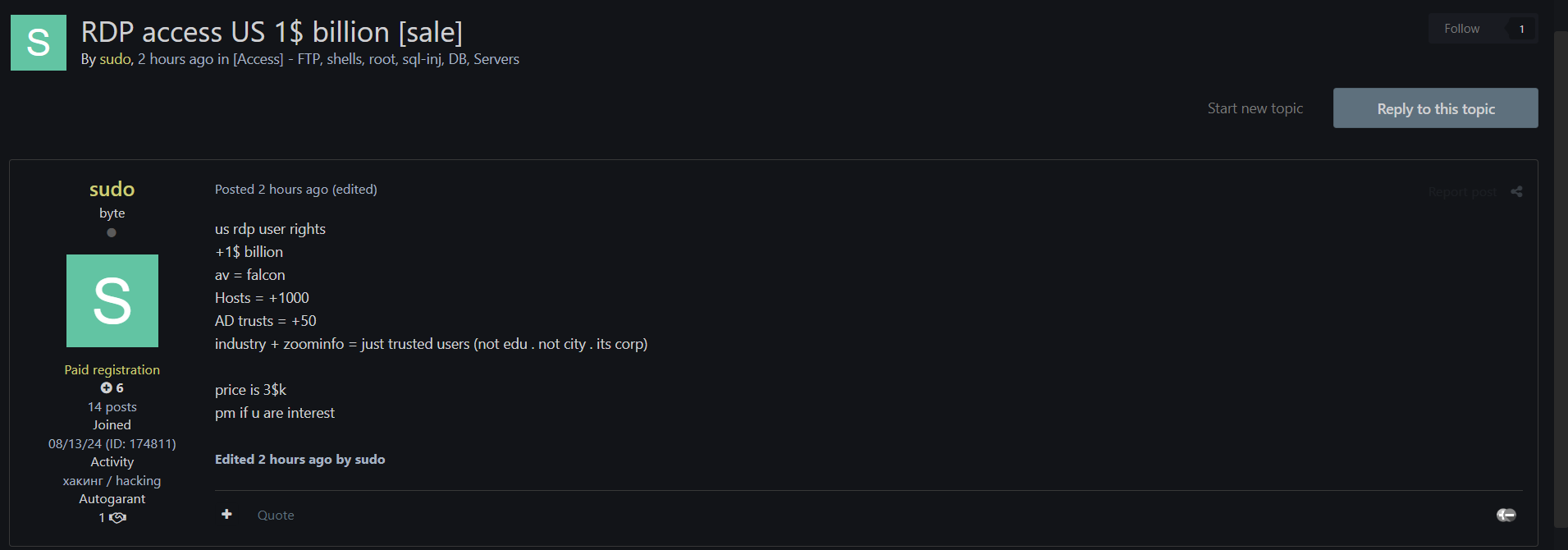
Task: Open sudo's large S profile avatar
Action: tap(112, 300)
